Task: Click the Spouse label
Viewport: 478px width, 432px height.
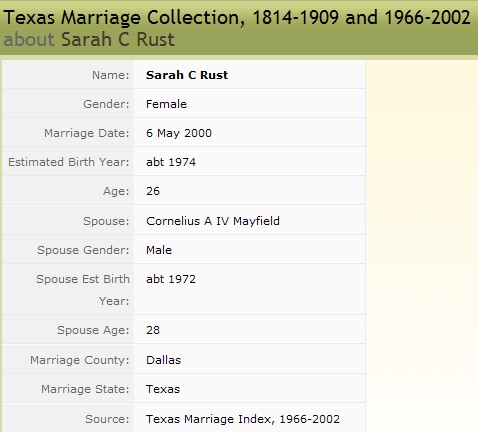Action: pyautogui.click(x=106, y=221)
